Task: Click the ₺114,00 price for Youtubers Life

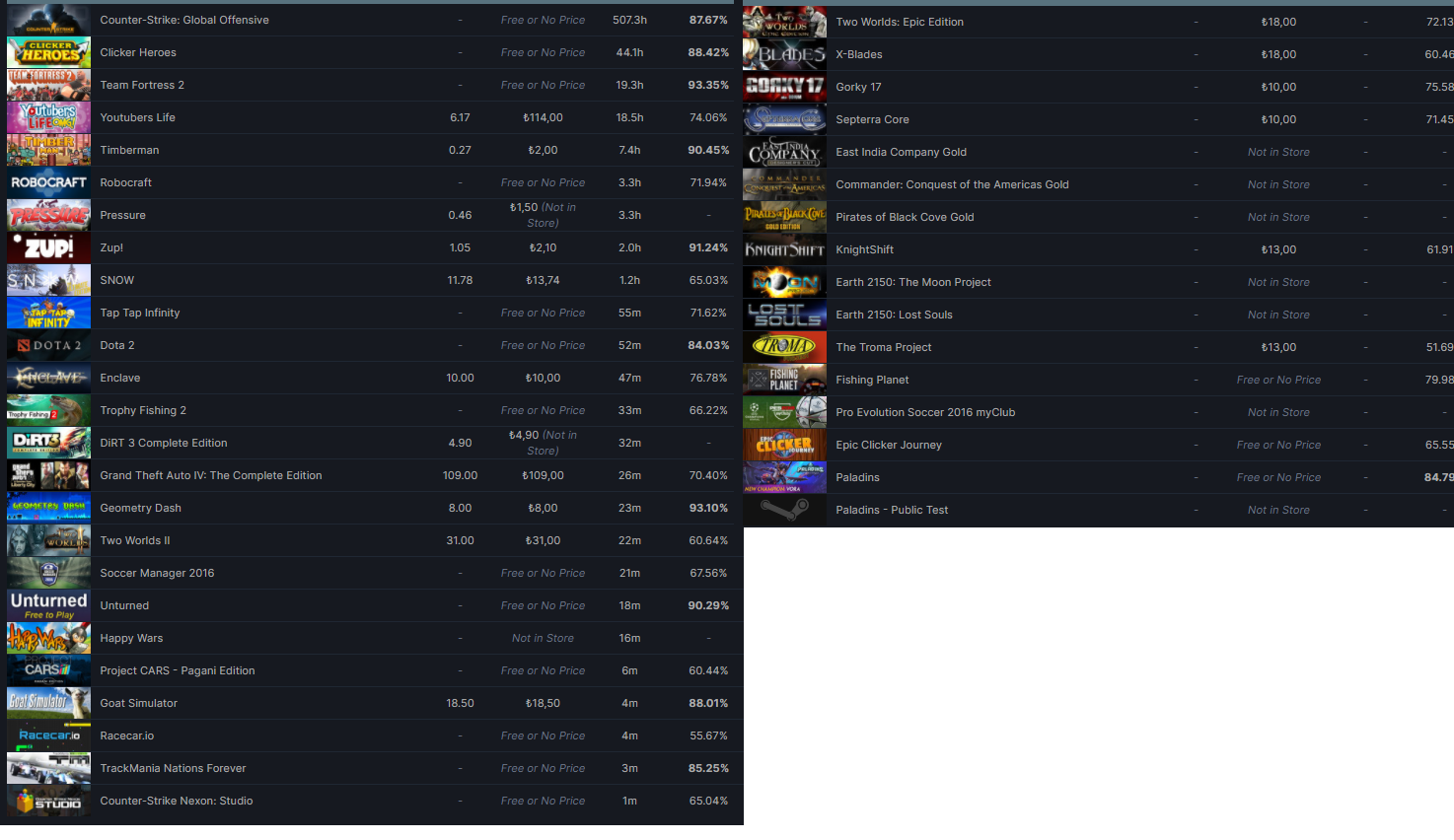Action: click(543, 117)
